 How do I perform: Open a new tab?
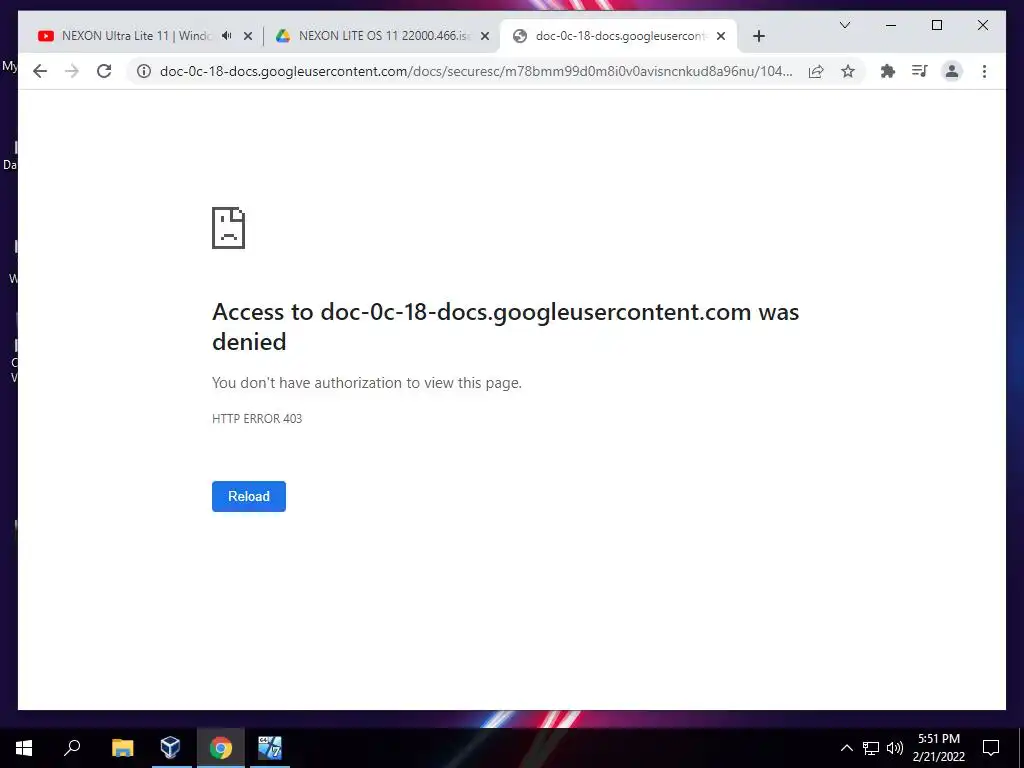(x=758, y=36)
